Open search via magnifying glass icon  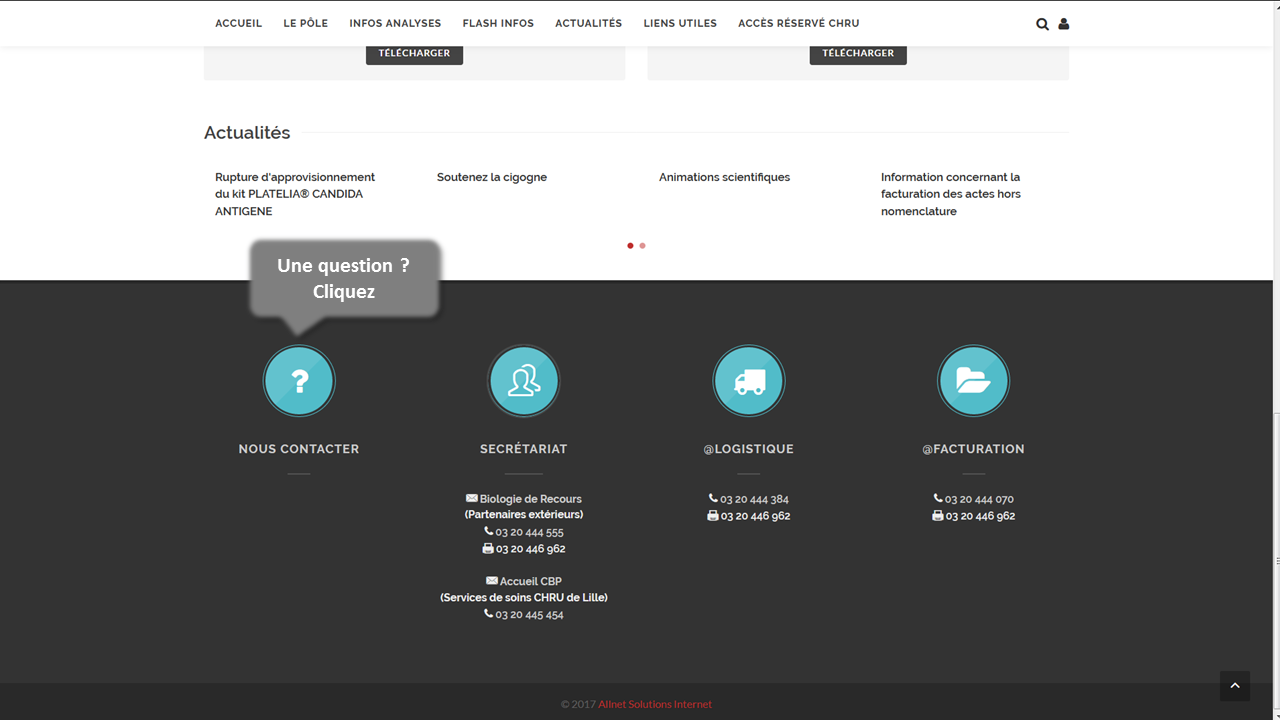click(x=1042, y=24)
